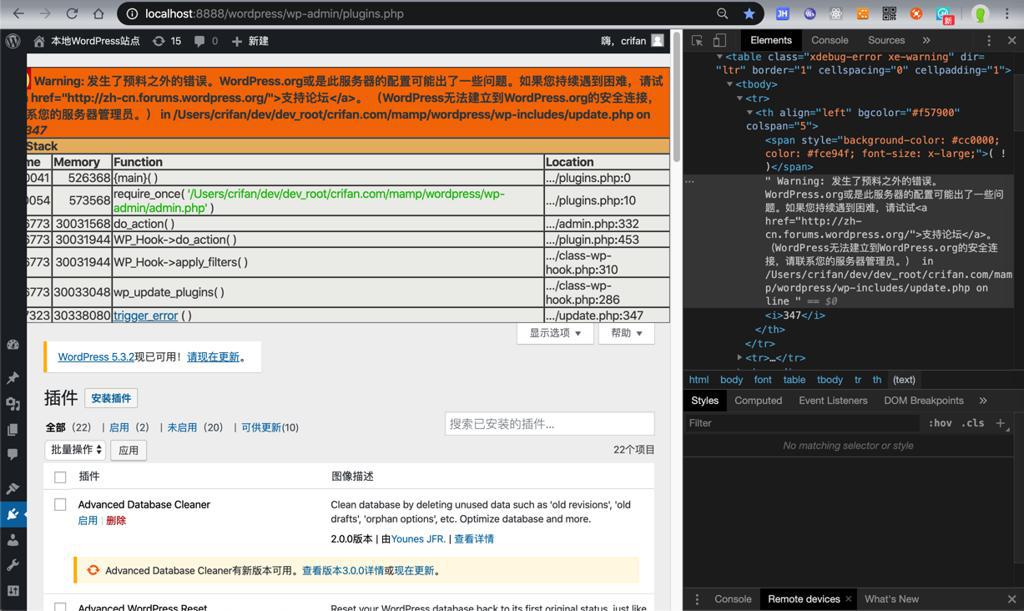Open the browser profile avatar
The image size is (1024, 611).
click(980, 14)
